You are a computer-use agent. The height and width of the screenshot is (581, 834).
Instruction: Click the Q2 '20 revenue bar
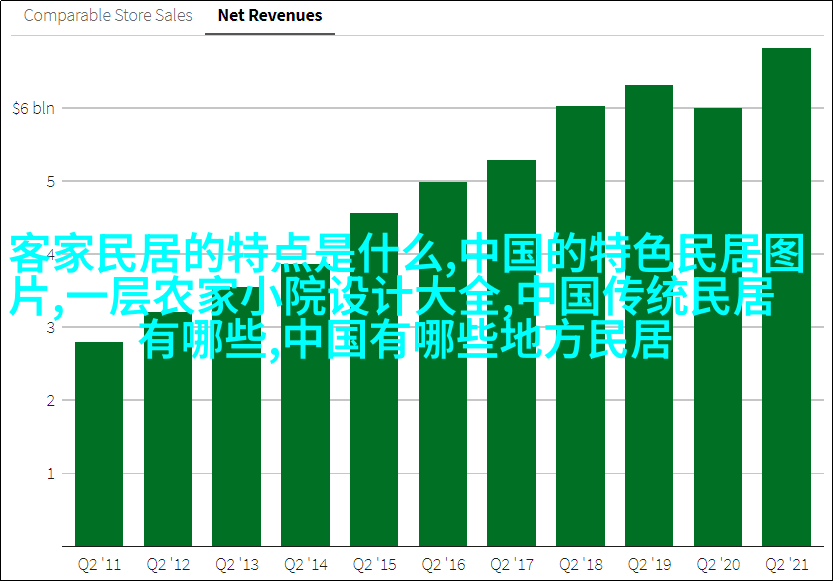coord(718,327)
